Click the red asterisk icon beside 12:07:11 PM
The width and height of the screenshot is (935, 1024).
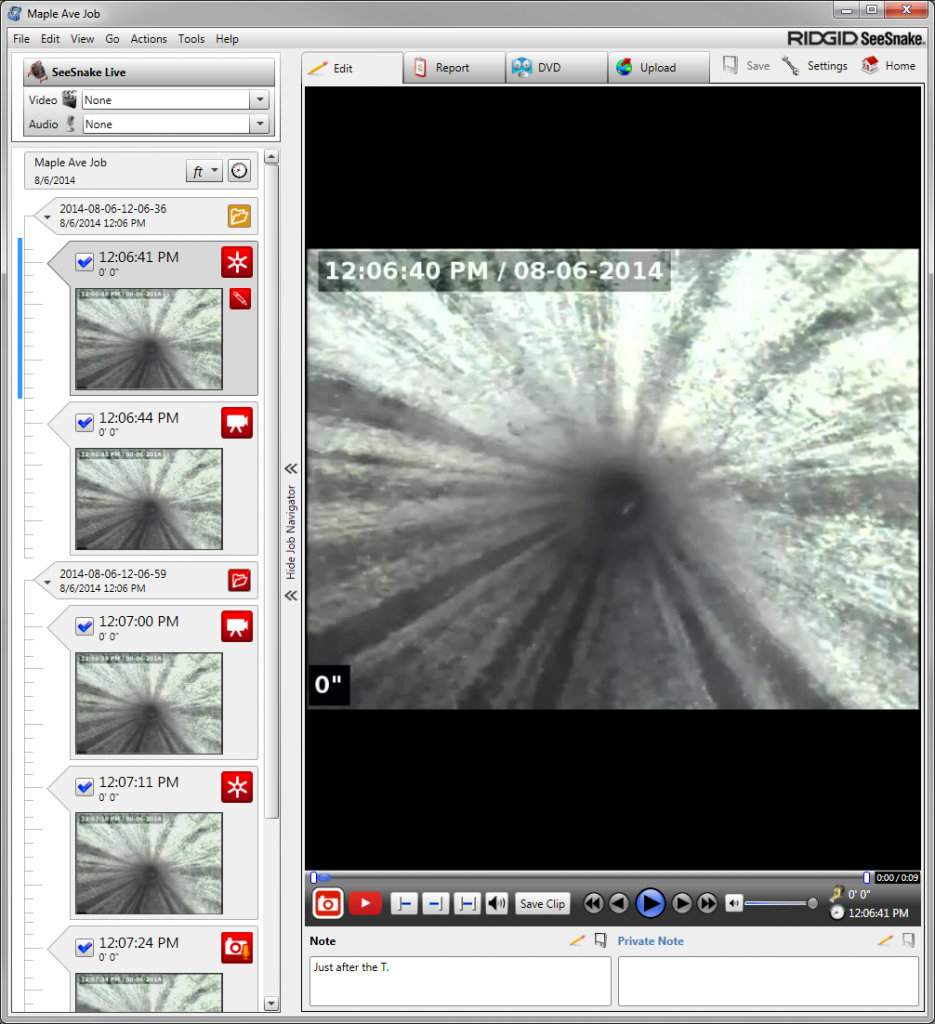[237, 787]
